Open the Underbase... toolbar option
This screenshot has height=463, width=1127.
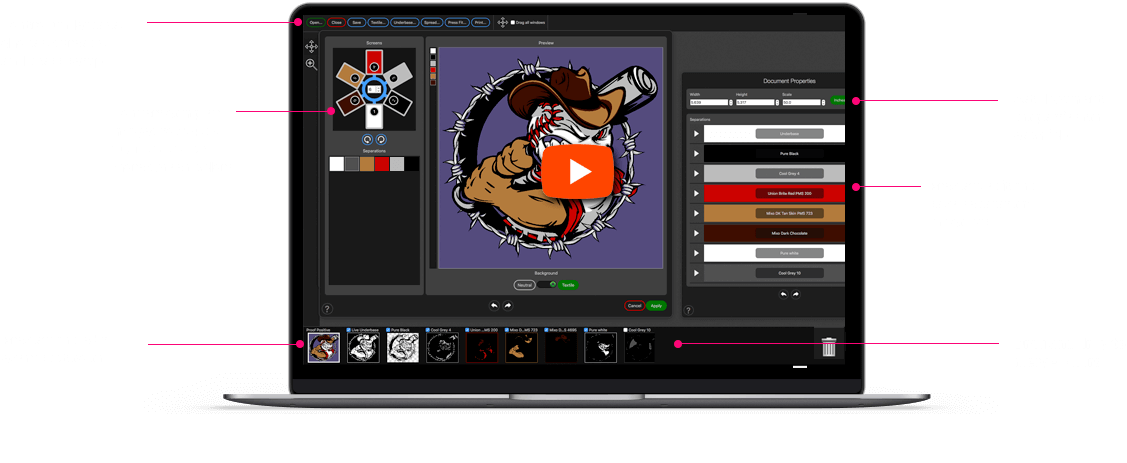[x=404, y=22]
